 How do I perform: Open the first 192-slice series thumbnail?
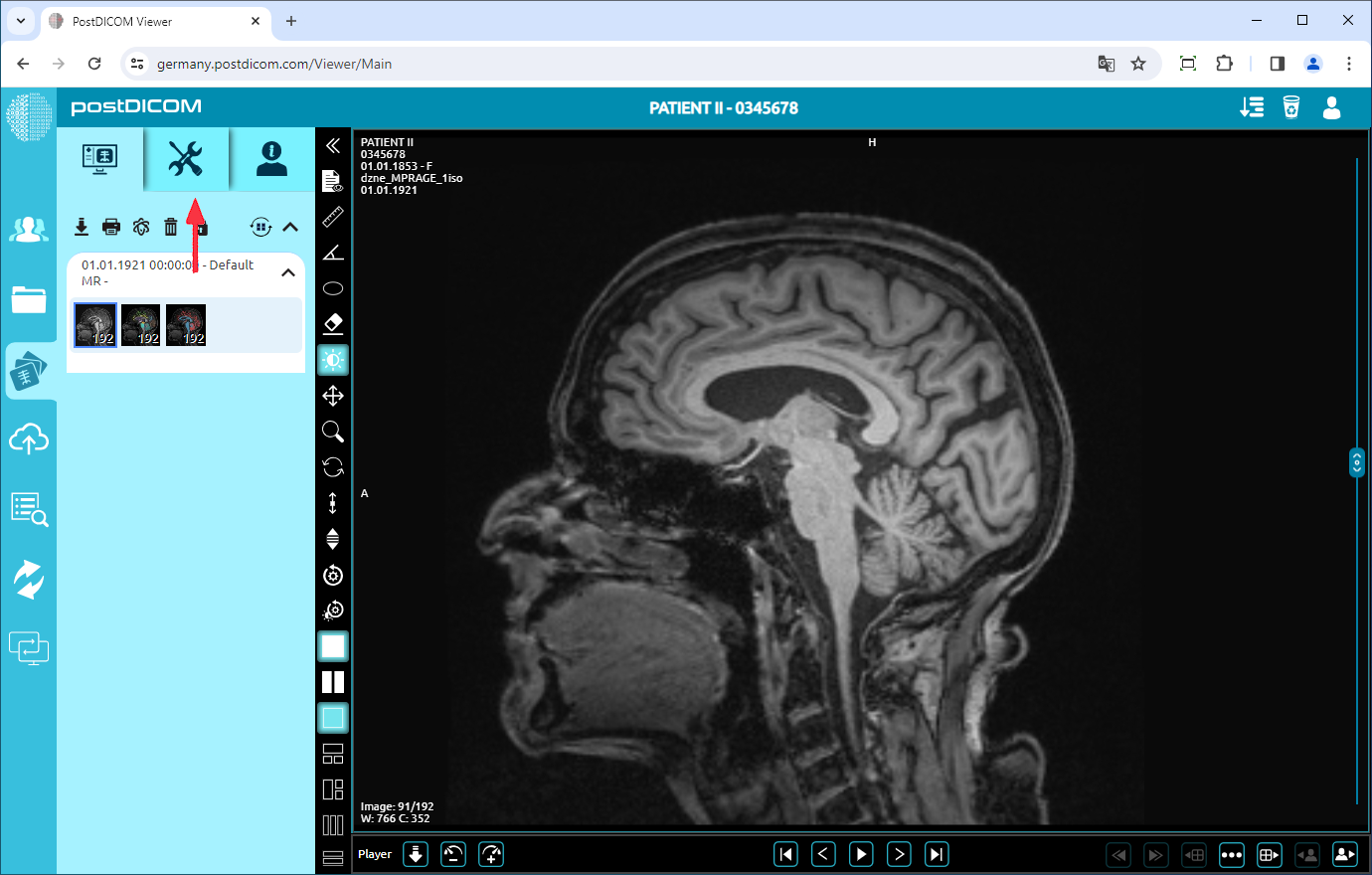pos(94,324)
